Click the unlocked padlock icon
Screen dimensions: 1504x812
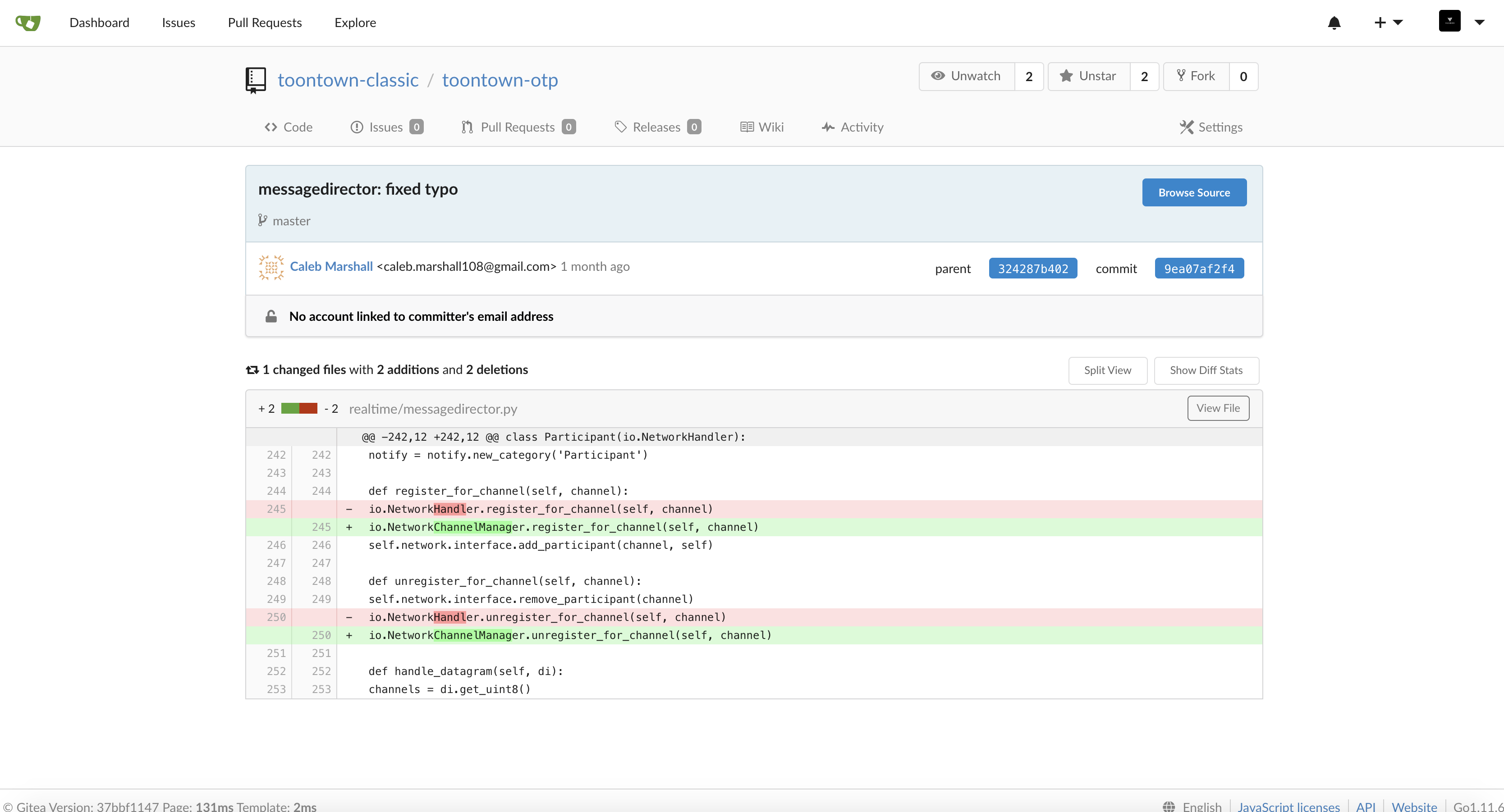(x=271, y=316)
